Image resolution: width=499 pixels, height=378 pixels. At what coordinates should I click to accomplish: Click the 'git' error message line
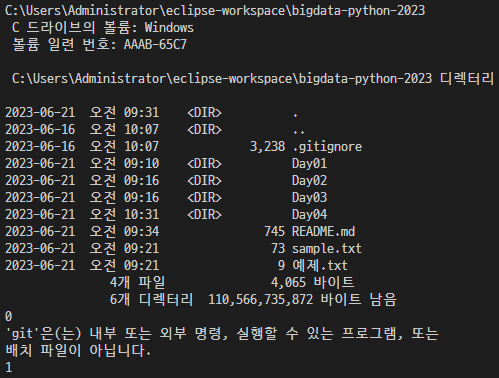(222, 334)
